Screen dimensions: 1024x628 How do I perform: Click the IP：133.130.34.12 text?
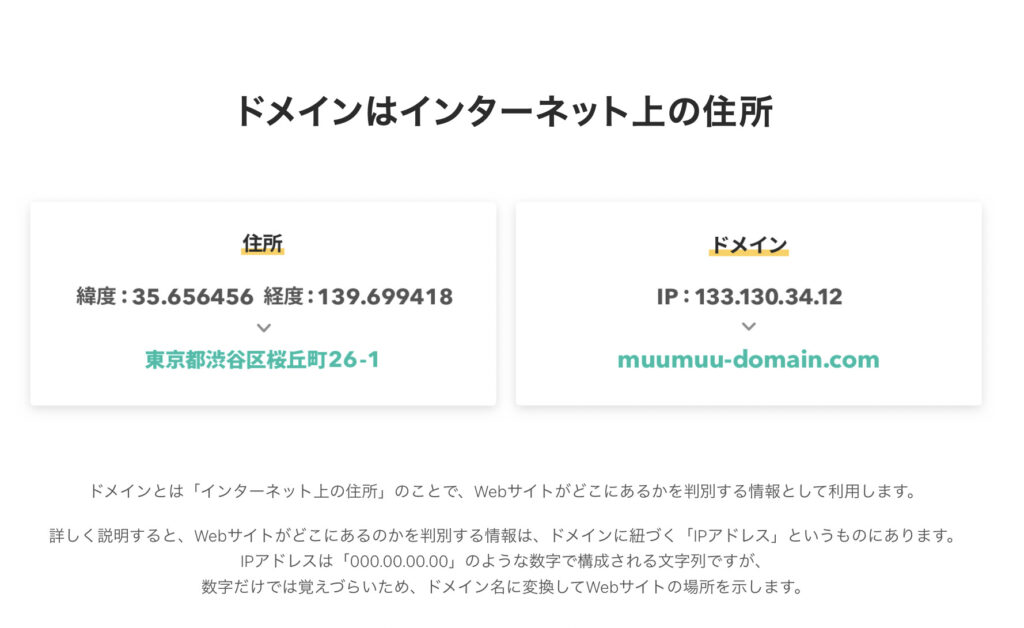tap(749, 297)
